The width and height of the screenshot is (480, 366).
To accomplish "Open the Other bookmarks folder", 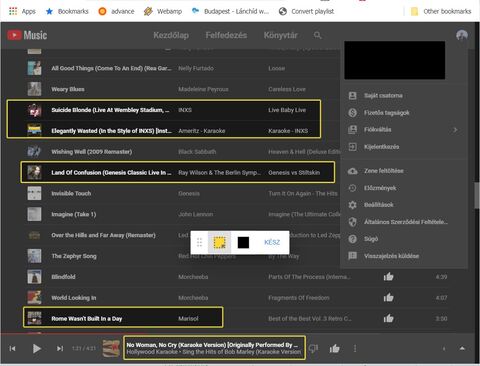I will click(x=441, y=11).
